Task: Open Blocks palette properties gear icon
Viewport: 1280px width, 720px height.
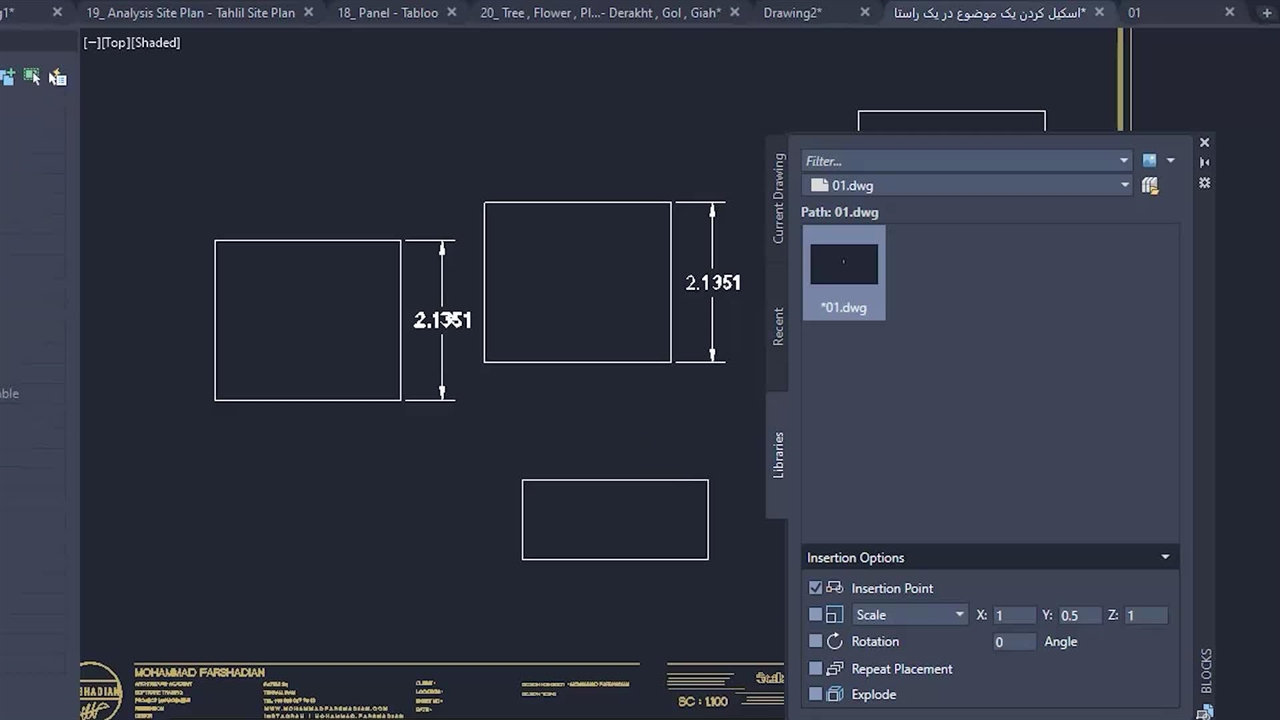Action: pyautogui.click(x=1204, y=183)
